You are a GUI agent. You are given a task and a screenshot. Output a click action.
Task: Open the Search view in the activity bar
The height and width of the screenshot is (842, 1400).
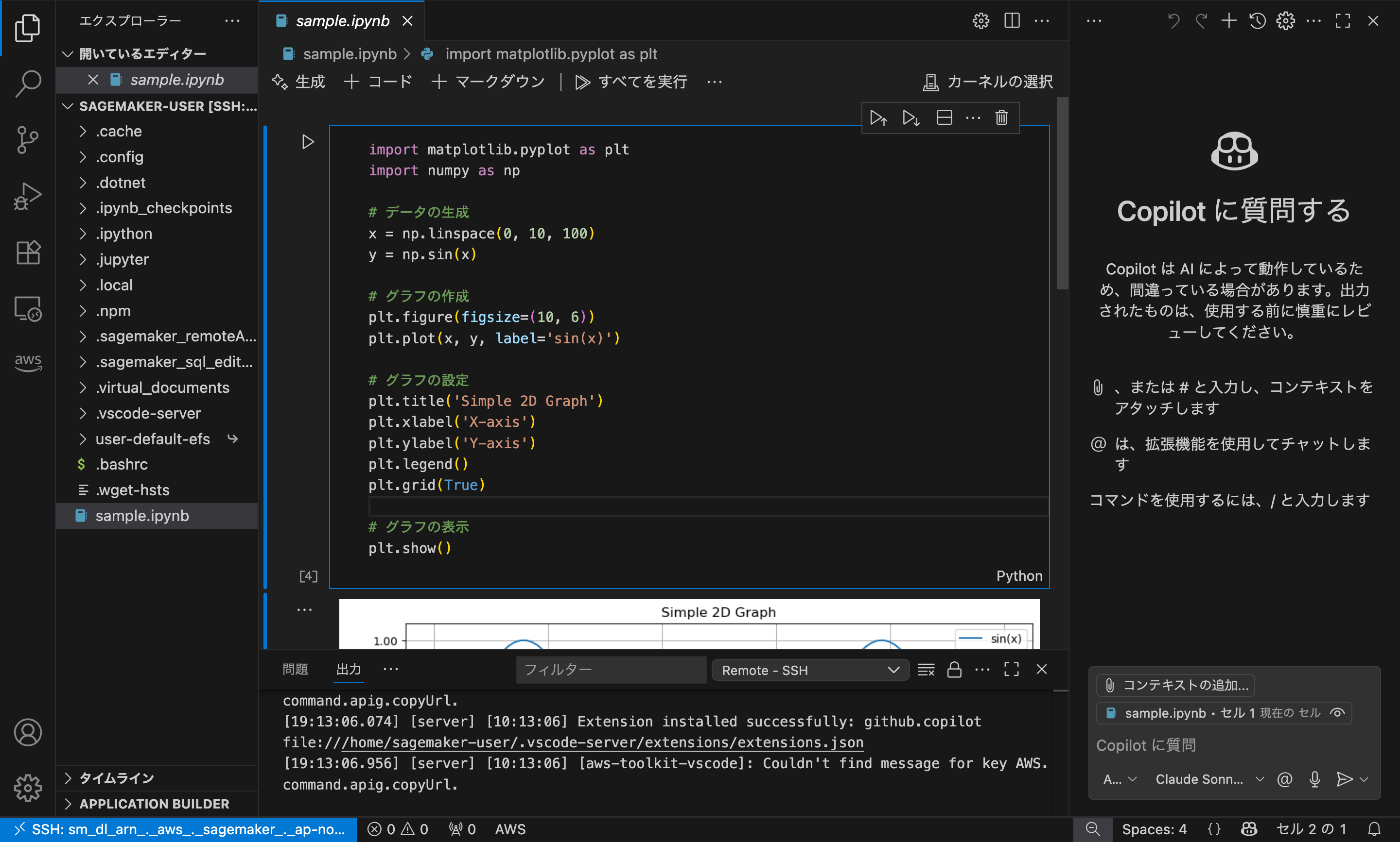coord(28,84)
